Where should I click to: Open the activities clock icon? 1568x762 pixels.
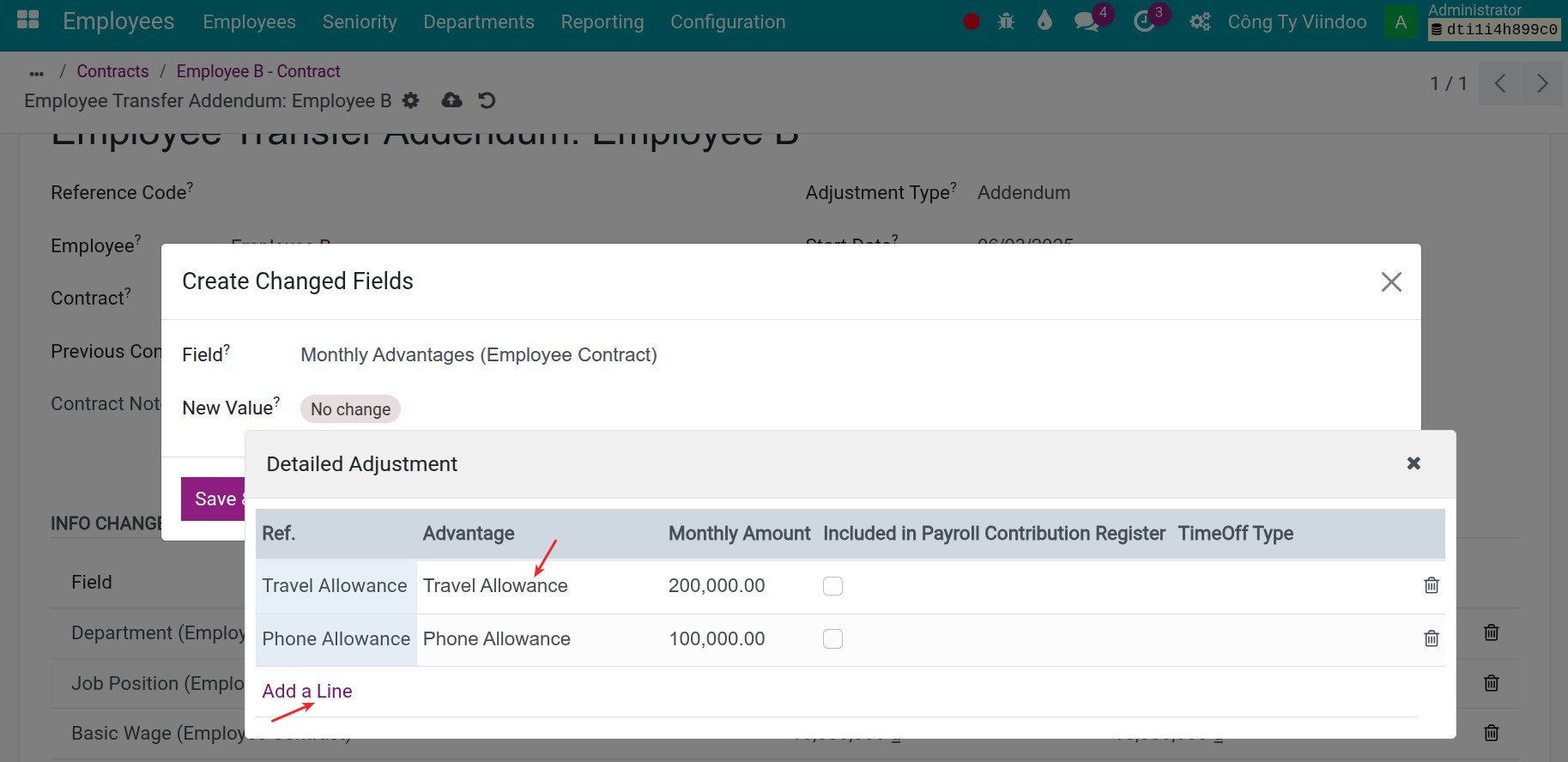[1144, 21]
